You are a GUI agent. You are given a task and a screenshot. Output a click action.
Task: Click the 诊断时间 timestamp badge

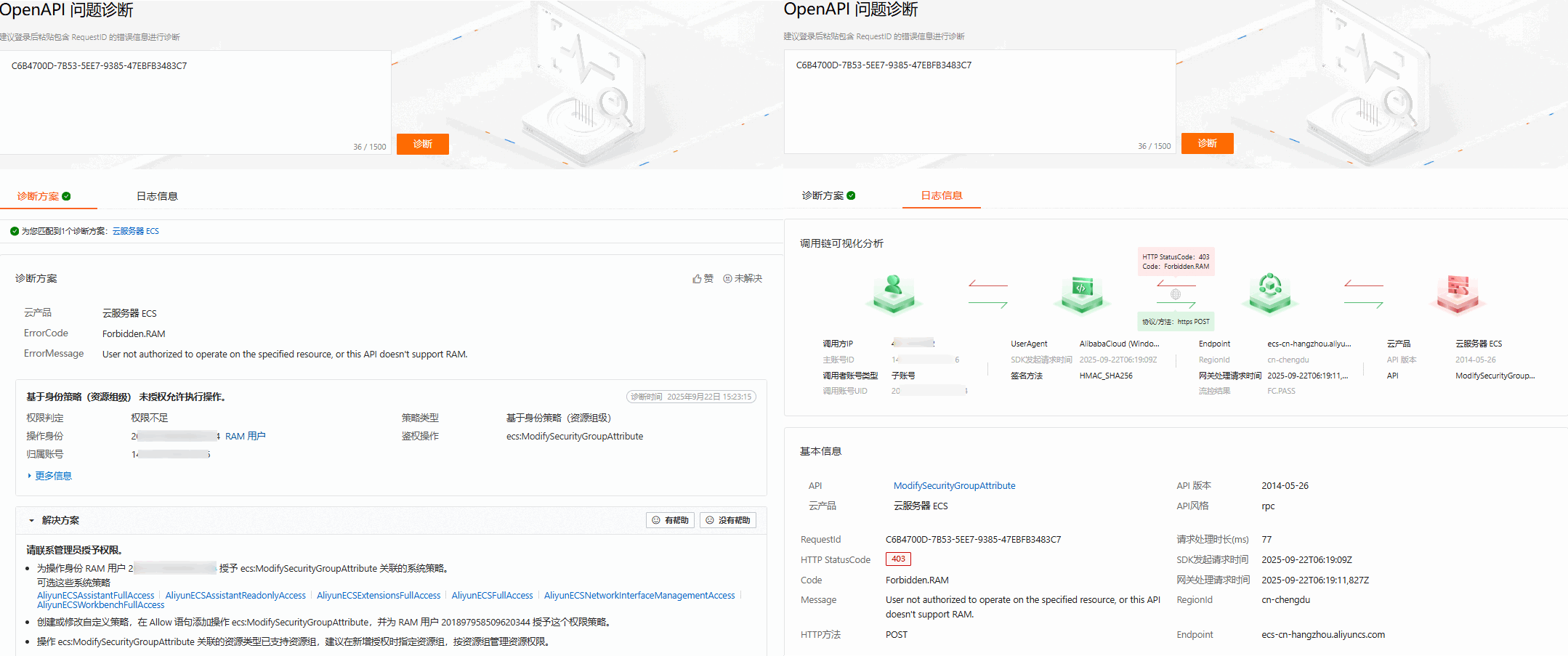coord(691,397)
